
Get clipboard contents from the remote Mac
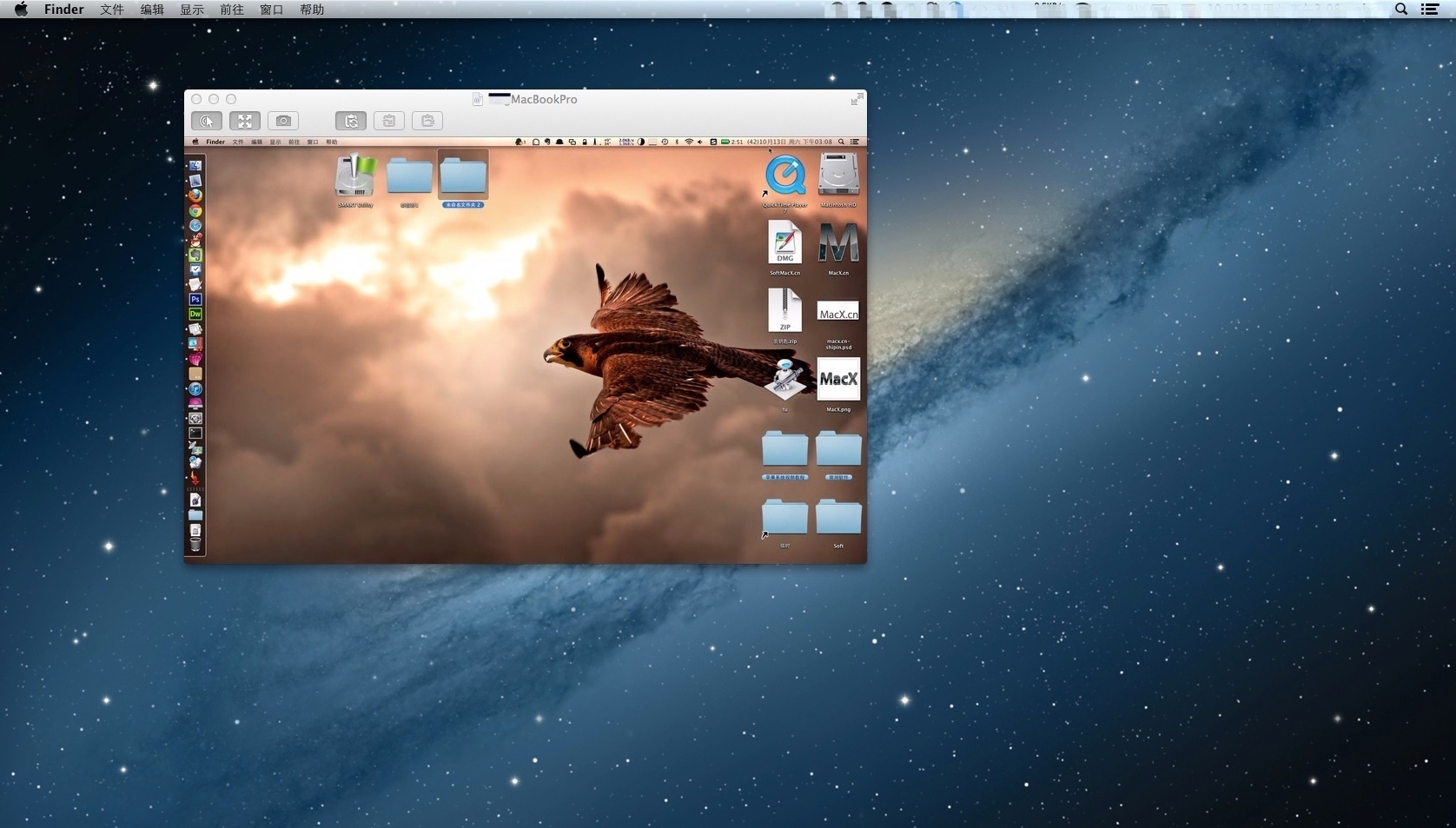pos(389,121)
